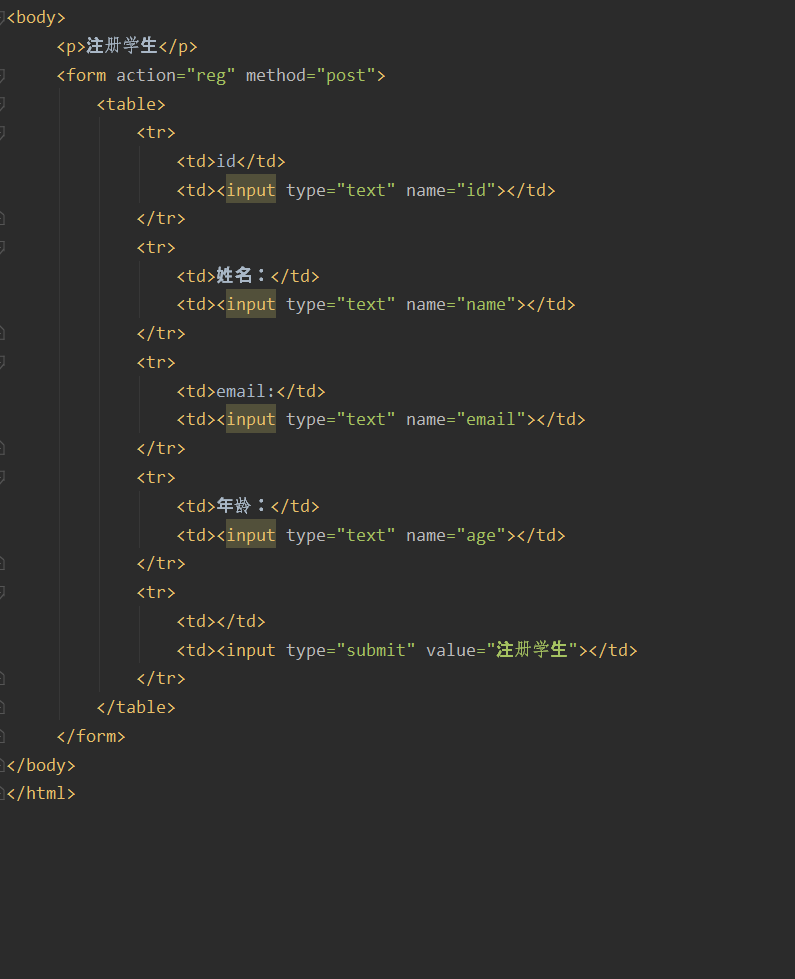
Task: Click the name="email" attribute
Action: 466,420
